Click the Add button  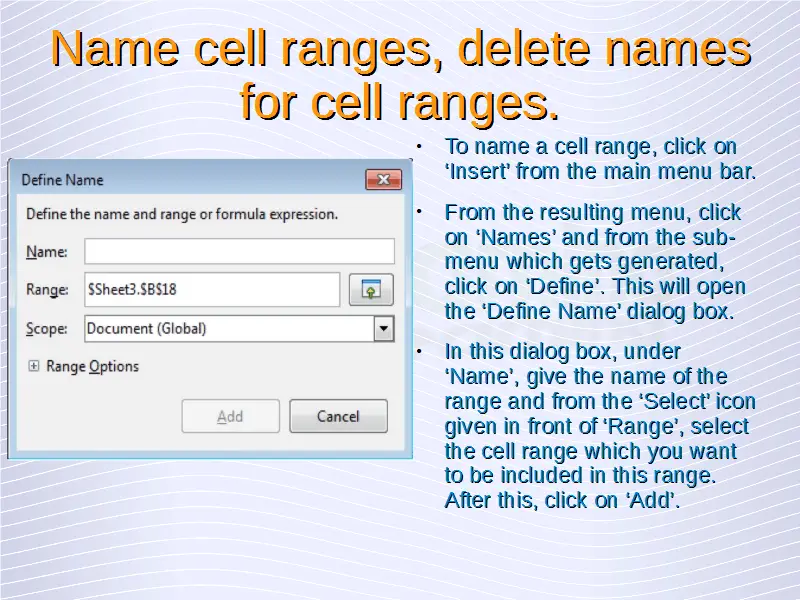click(230, 416)
